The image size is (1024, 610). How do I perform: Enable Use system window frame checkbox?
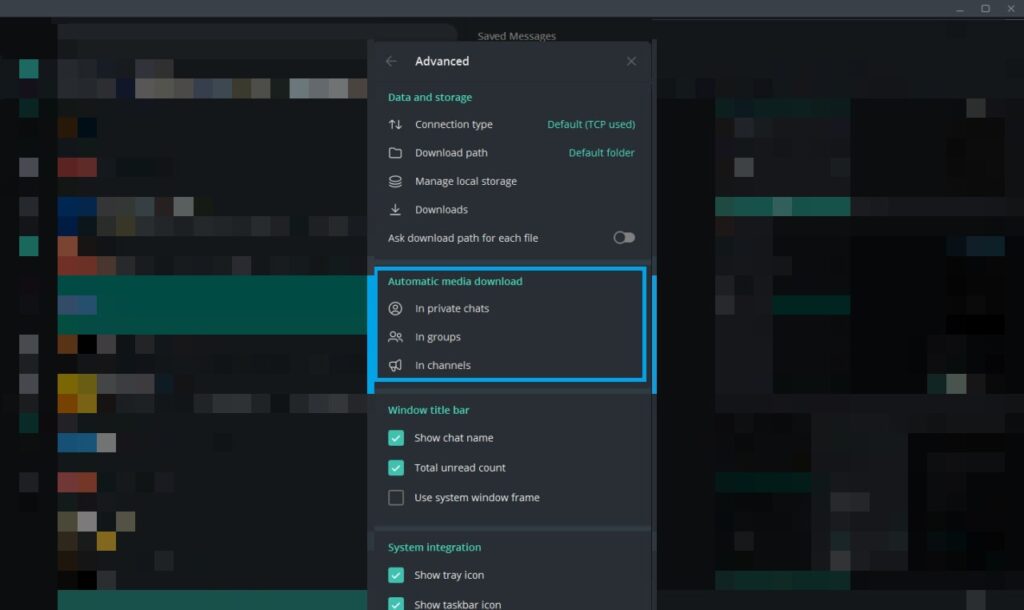pyautogui.click(x=396, y=498)
